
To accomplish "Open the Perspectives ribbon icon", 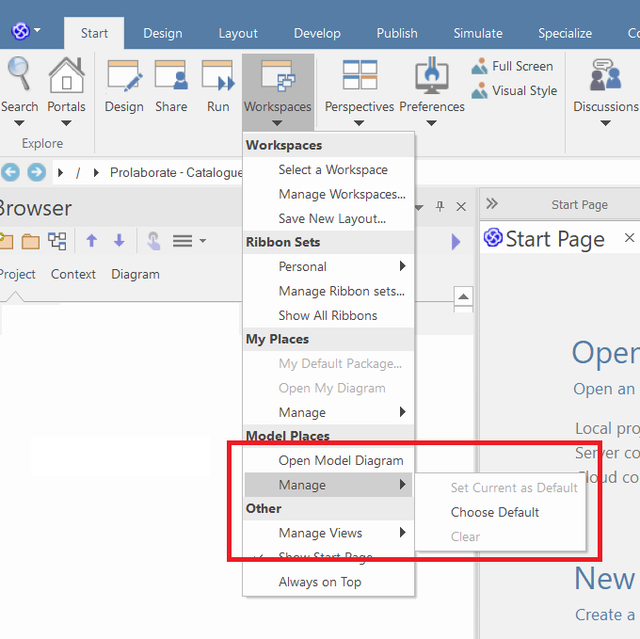I will [360, 75].
